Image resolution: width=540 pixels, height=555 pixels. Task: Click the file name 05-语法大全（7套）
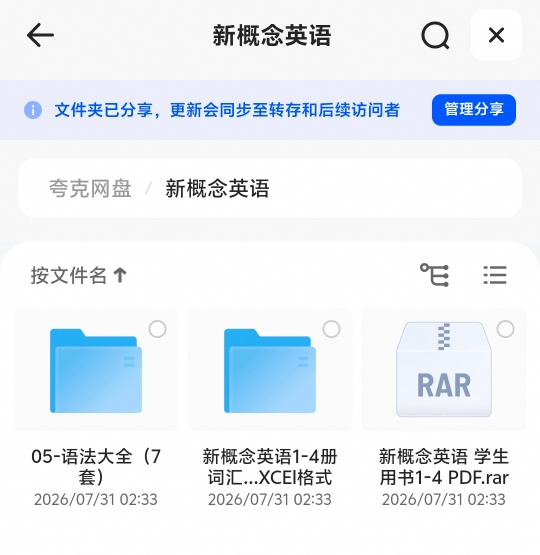coord(96,467)
